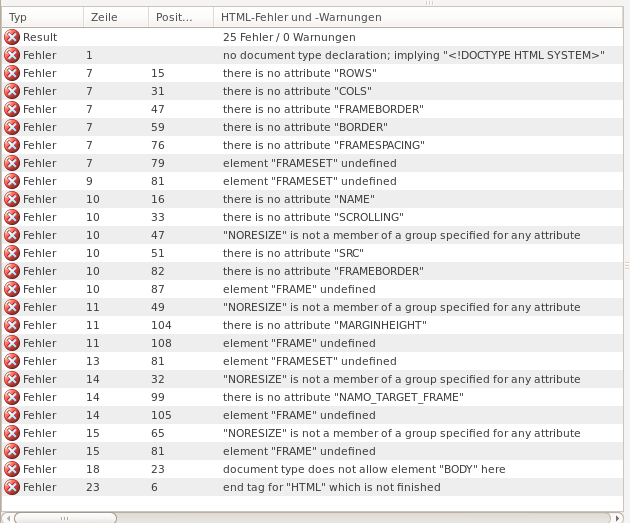Click the error icon beside the "COLS" attribute error
630x523 pixels.
pos(12,91)
